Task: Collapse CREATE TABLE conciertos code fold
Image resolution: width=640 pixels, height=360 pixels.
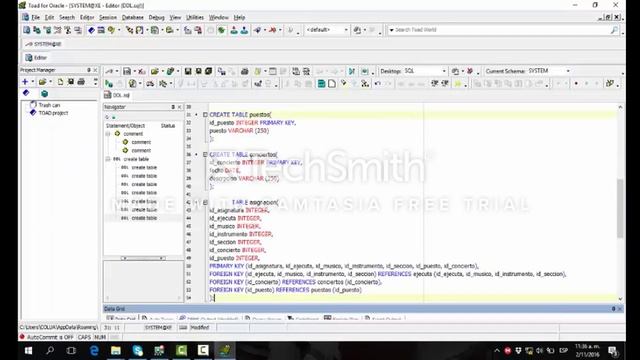Action: point(205,155)
